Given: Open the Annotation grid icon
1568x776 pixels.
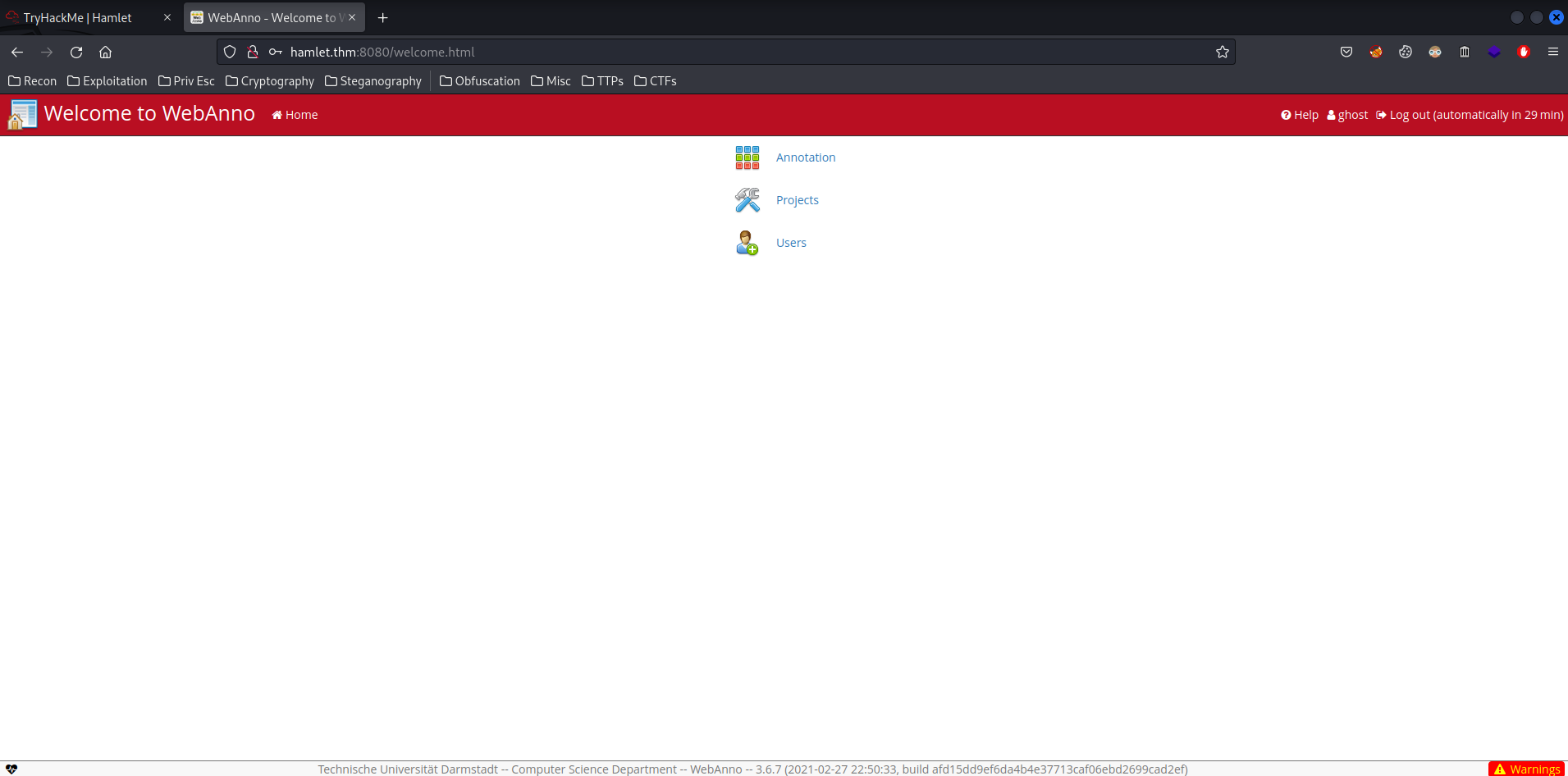Looking at the screenshot, I should coord(747,157).
